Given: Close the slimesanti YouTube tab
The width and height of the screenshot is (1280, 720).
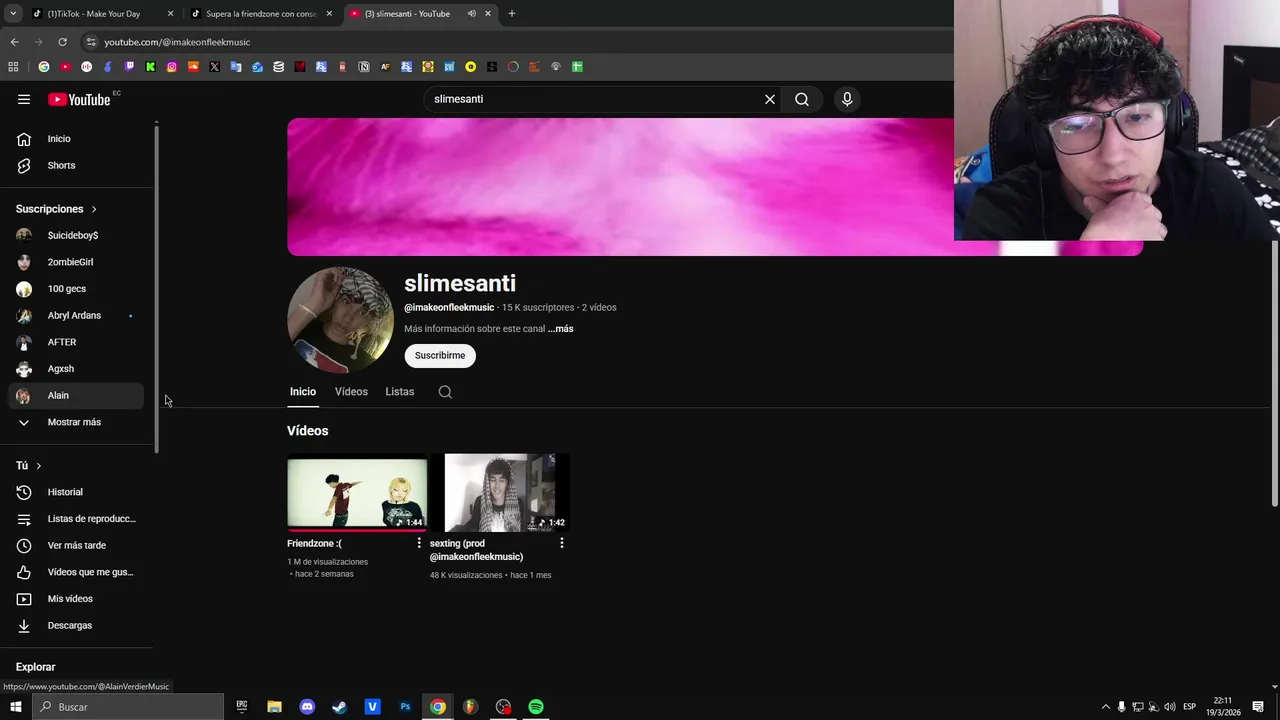Looking at the screenshot, I should 488,14.
